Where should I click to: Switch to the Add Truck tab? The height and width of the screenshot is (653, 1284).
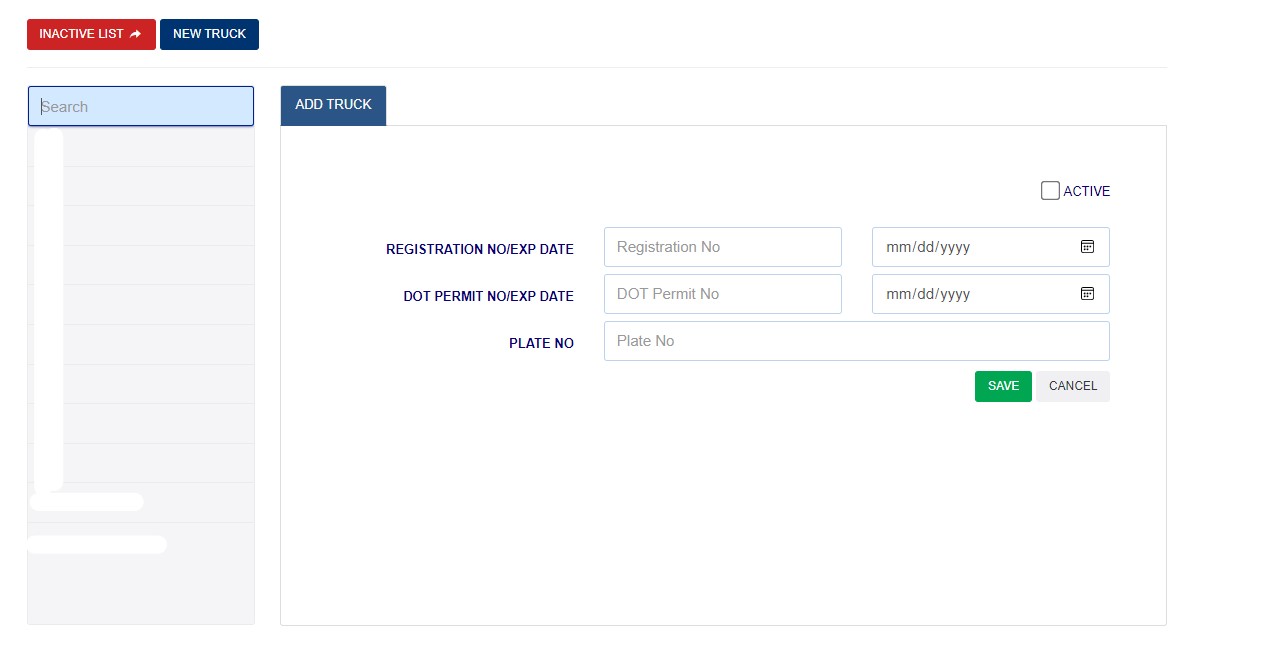coord(333,105)
